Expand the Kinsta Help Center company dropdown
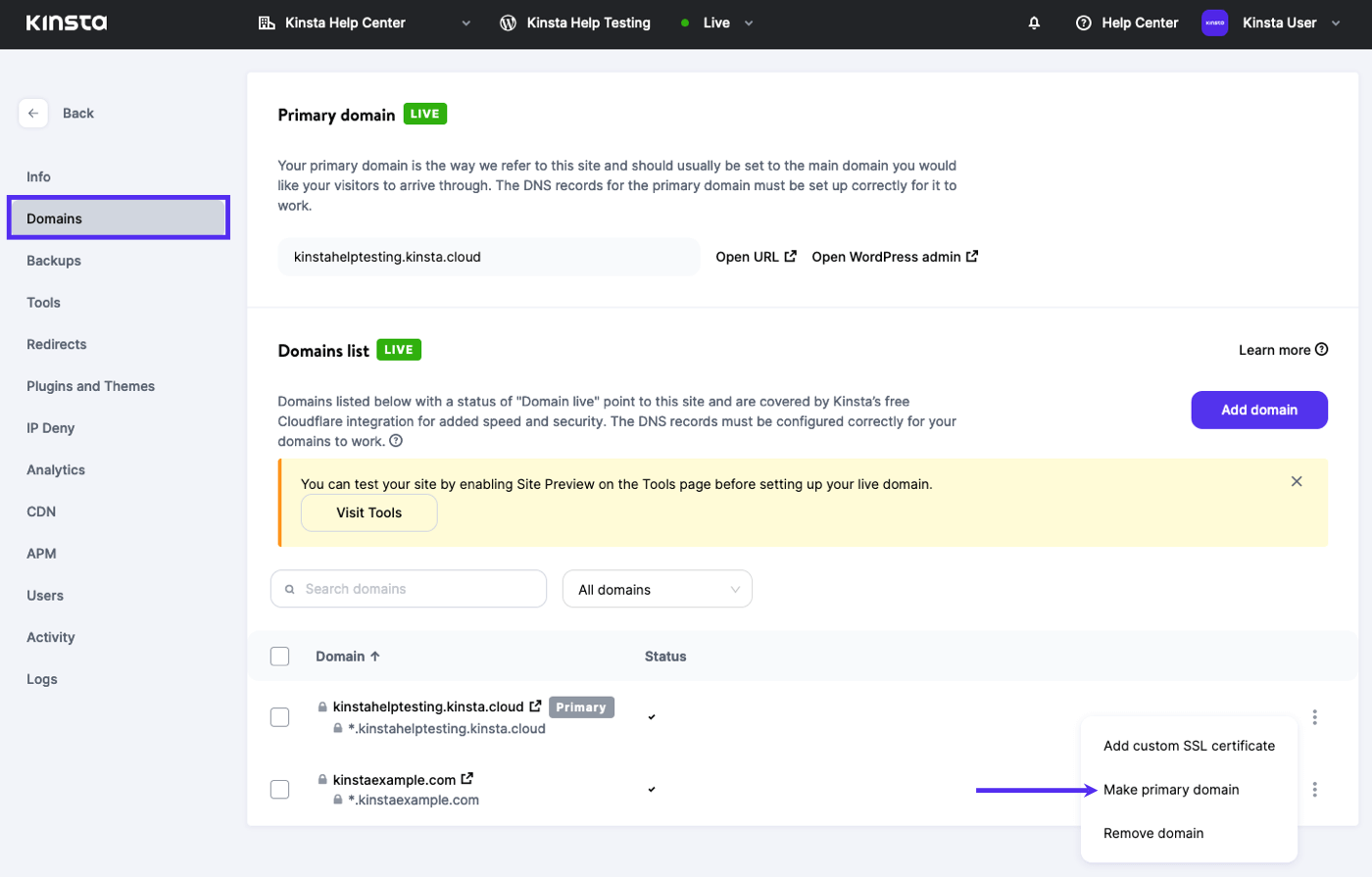The height and width of the screenshot is (877, 1372). pyautogui.click(x=466, y=24)
